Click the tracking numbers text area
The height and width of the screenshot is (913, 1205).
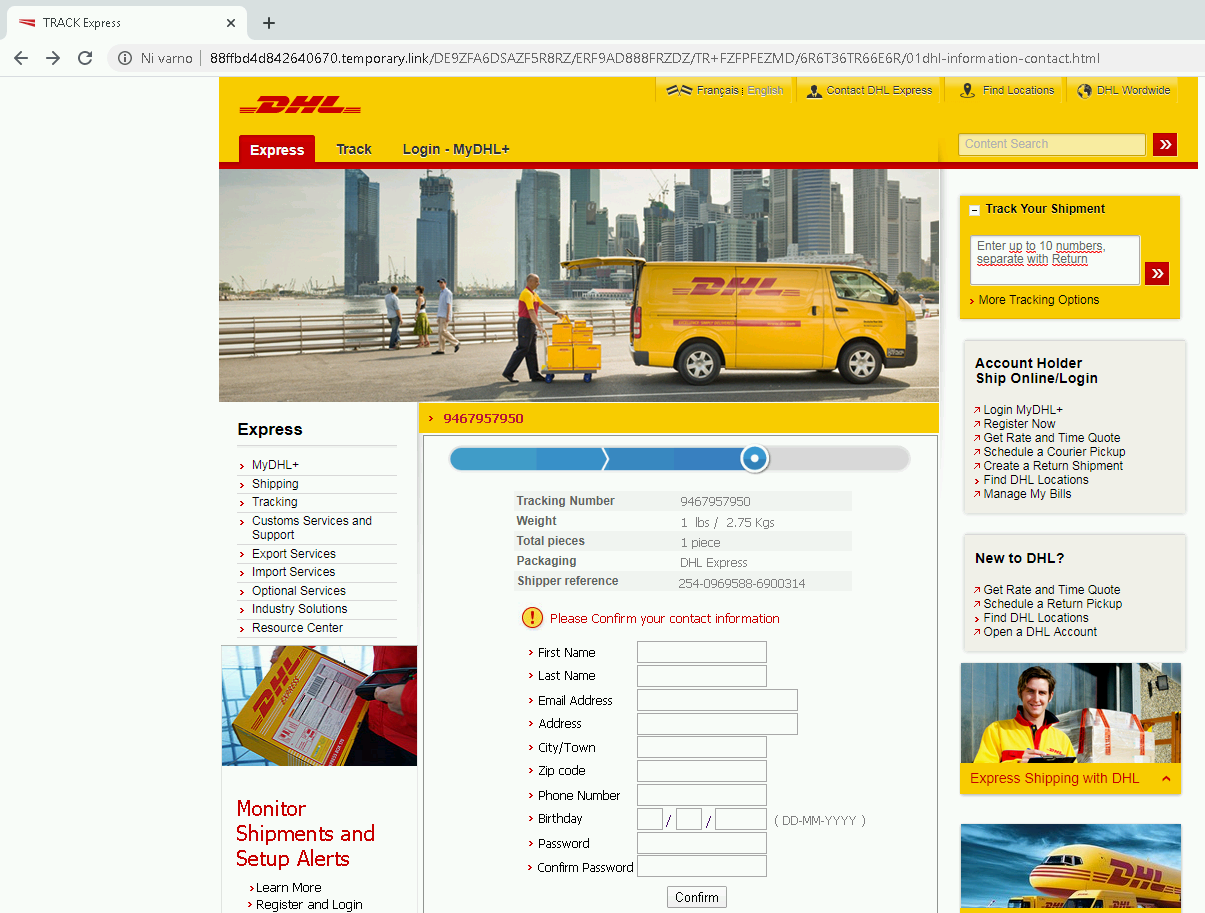click(x=1055, y=260)
